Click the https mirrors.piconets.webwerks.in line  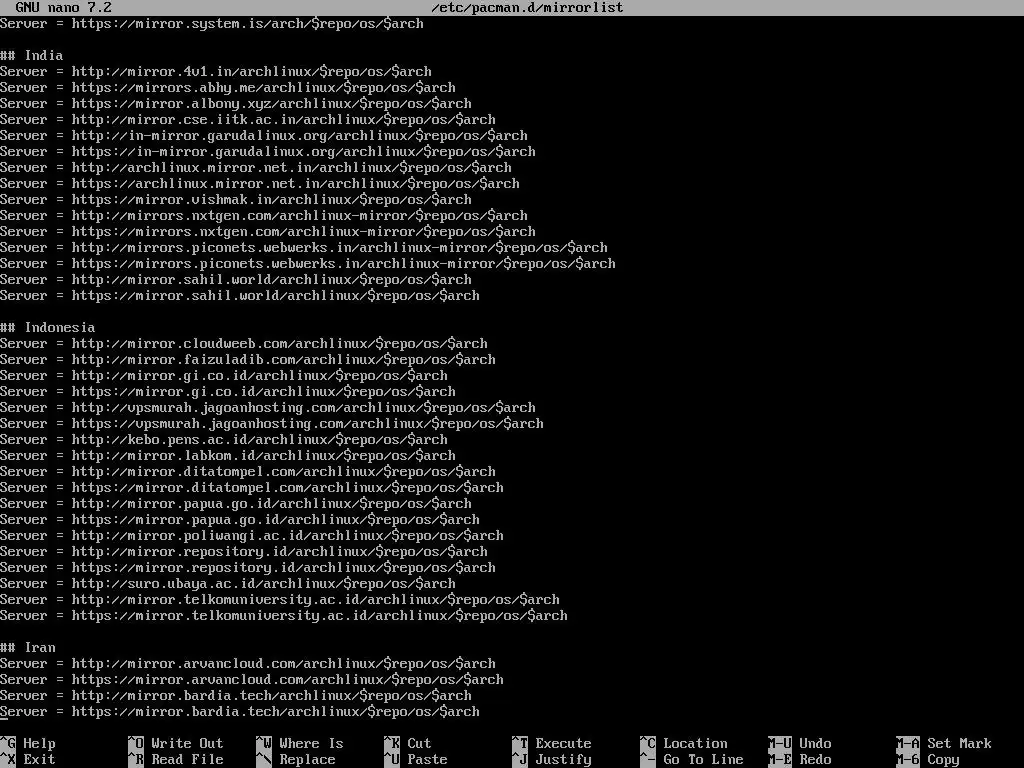pos(308,263)
